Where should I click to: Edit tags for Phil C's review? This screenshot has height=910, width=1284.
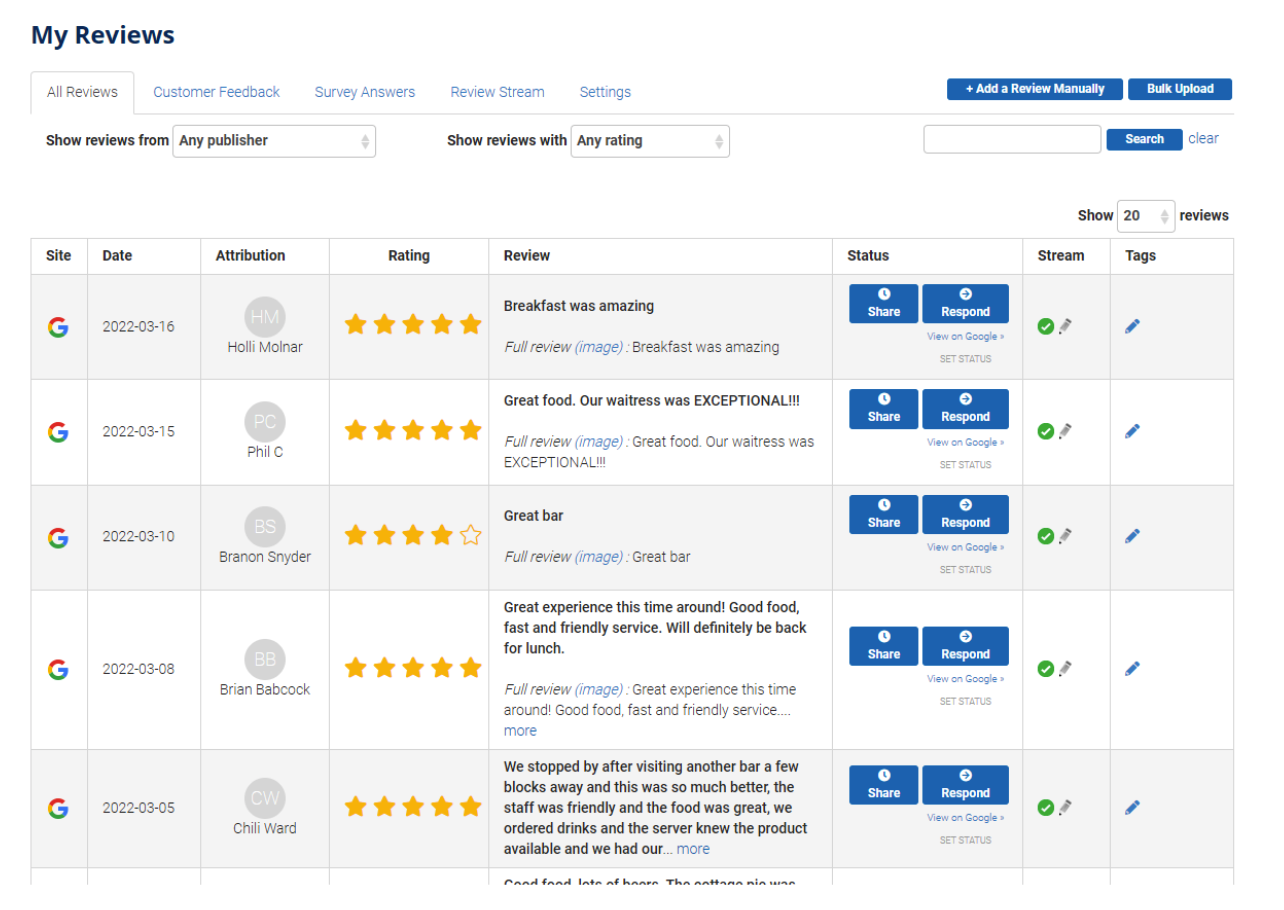click(x=1132, y=431)
